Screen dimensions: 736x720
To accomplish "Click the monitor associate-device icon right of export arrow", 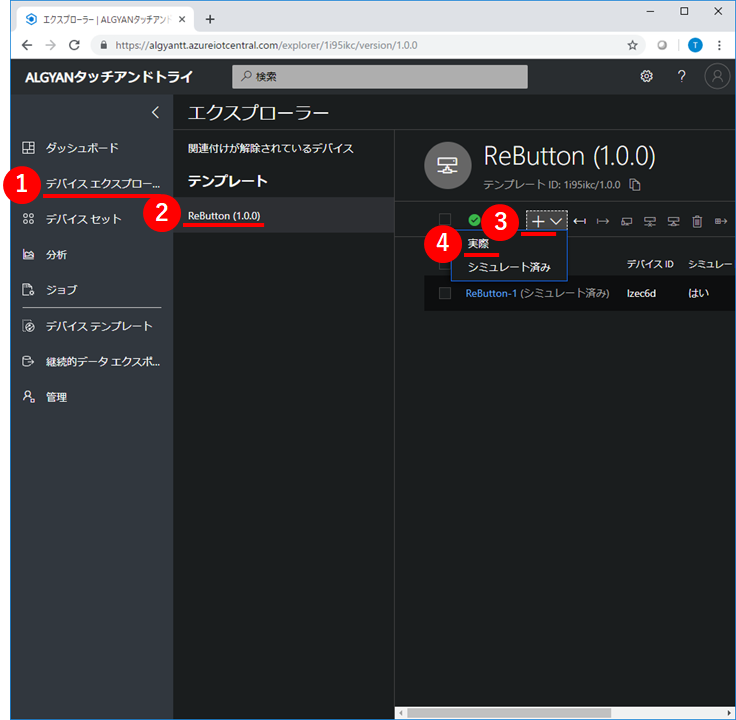I will point(627,221).
